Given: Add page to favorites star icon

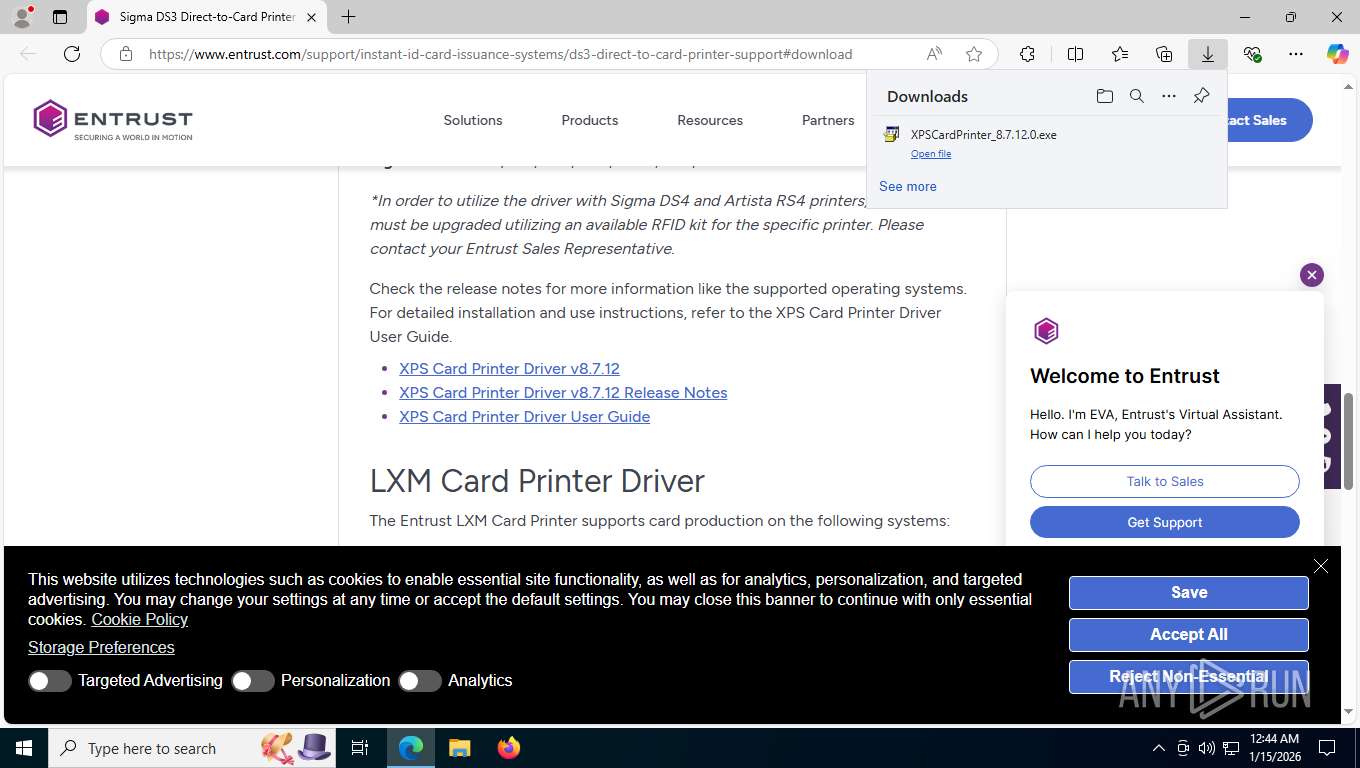Looking at the screenshot, I should [x=974, y=54].
